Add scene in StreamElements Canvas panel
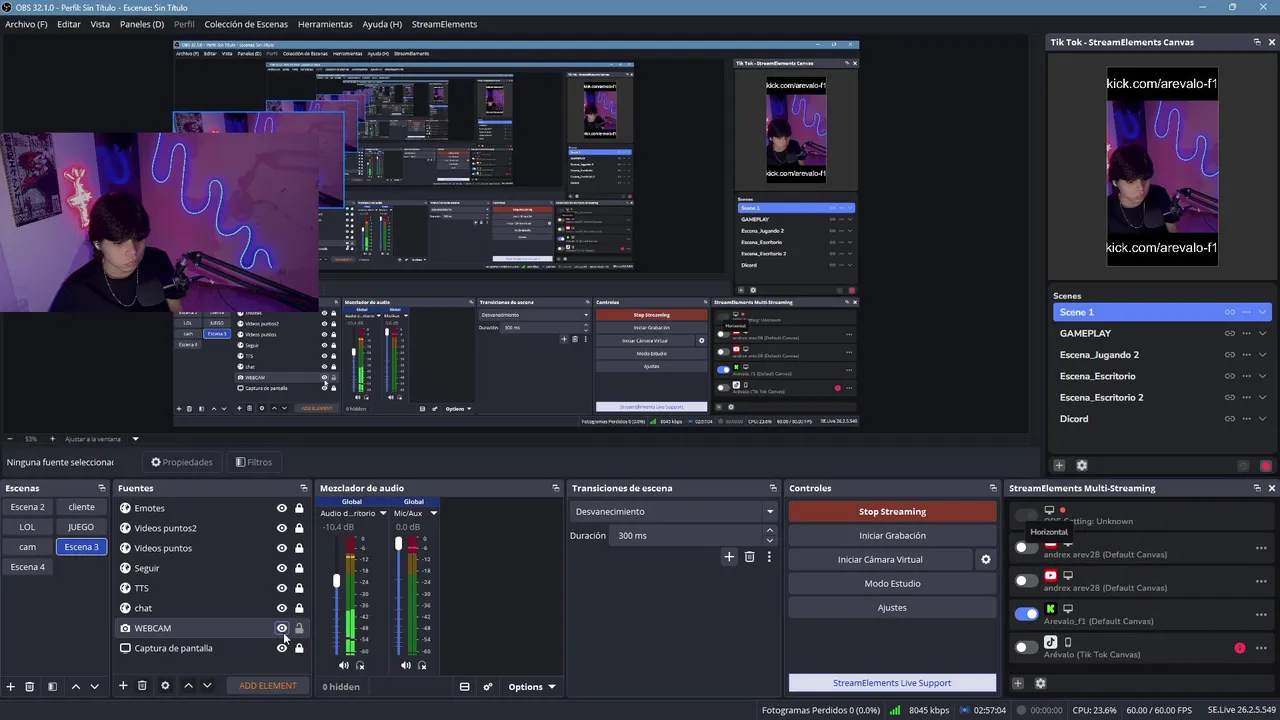 click(1059, 465)
